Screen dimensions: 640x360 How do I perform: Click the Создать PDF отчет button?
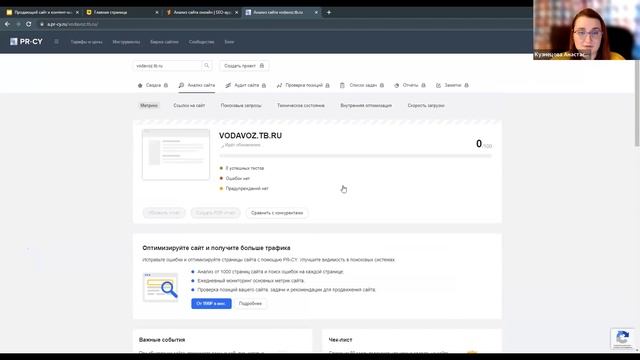click(216, 213)
